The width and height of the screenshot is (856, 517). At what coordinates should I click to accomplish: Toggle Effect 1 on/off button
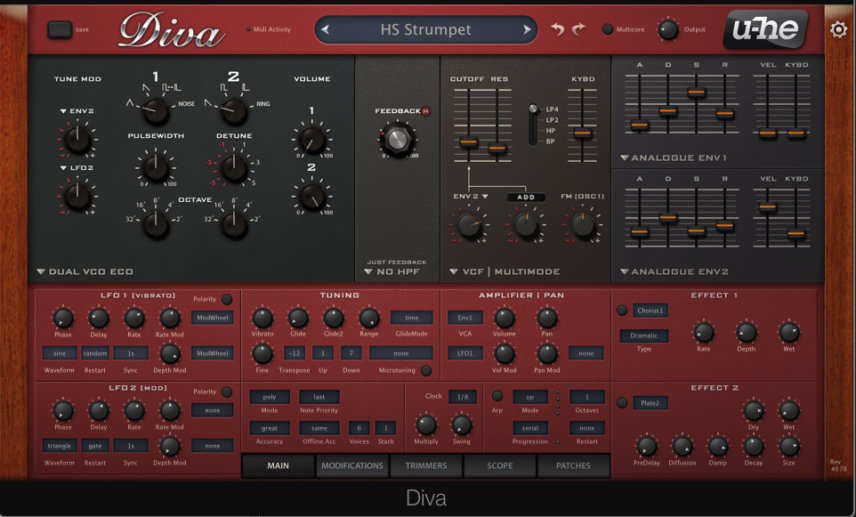pyautogui.click(x=622, y=311)
